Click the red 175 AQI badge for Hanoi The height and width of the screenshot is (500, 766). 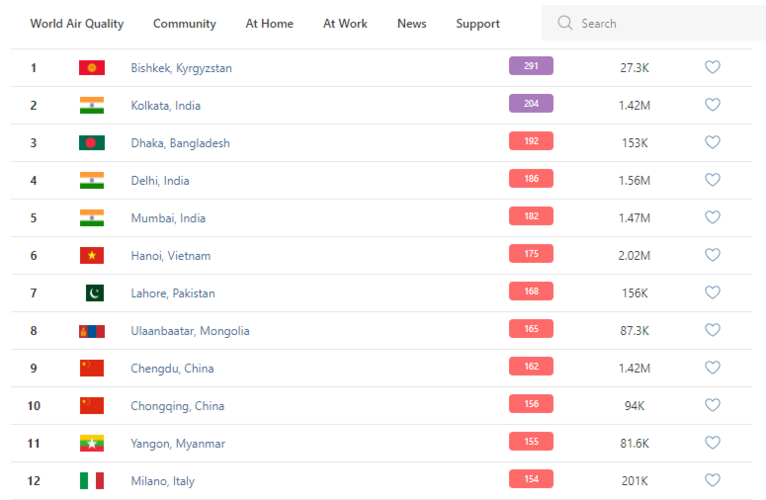point(531,254)
